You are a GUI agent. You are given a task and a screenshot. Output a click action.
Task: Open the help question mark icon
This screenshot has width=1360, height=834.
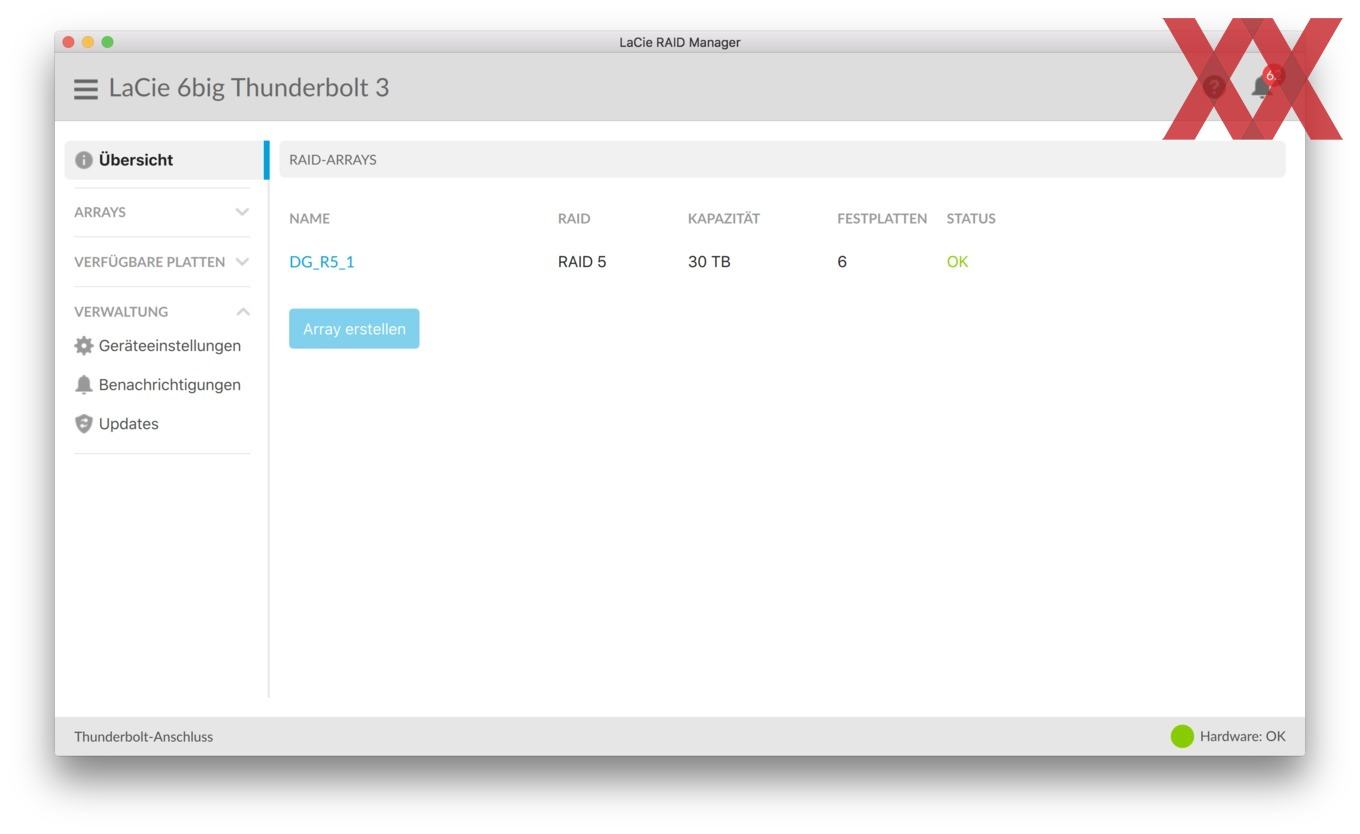coord(1214,87)
